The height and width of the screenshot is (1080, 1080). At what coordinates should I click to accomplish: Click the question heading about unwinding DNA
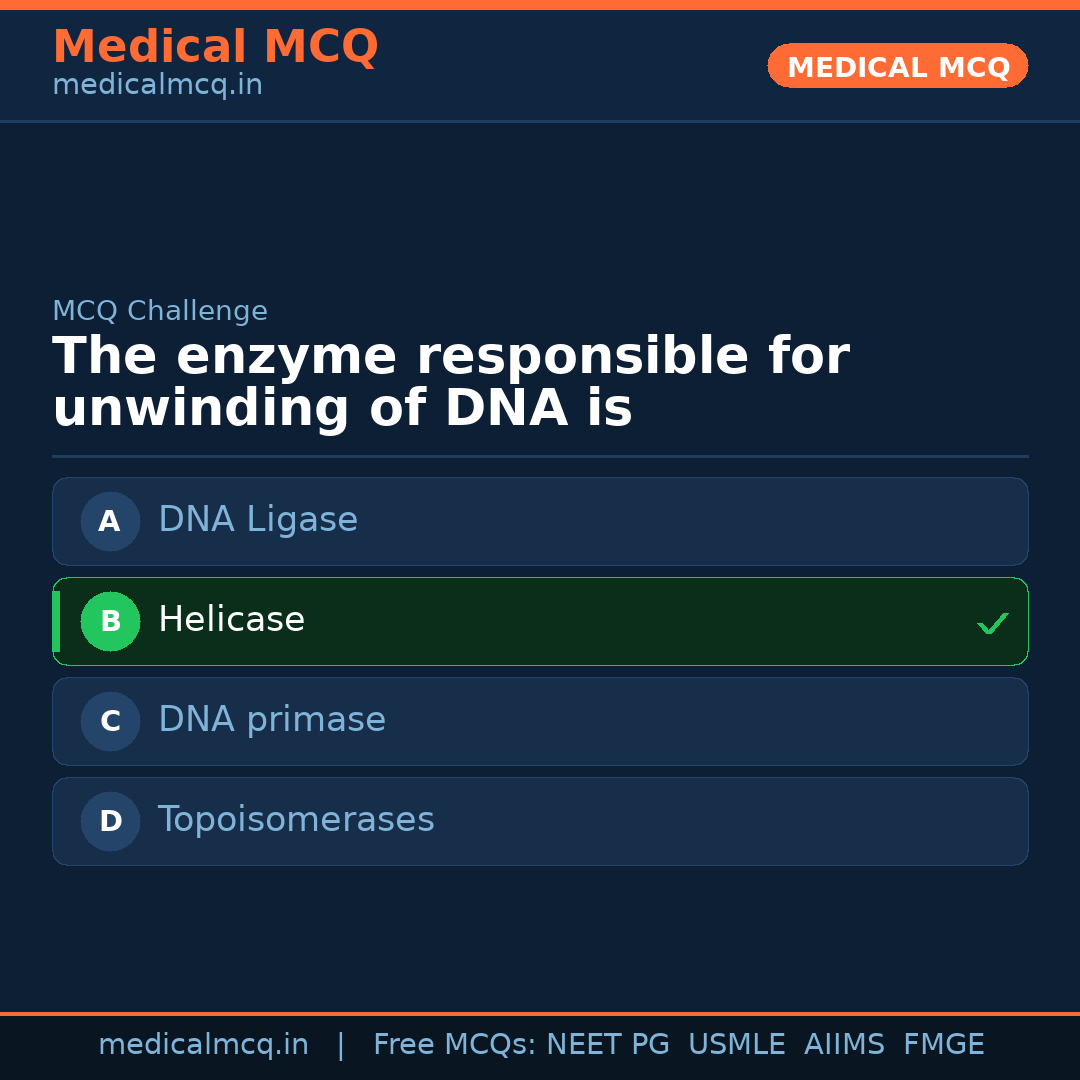(450, 383)
